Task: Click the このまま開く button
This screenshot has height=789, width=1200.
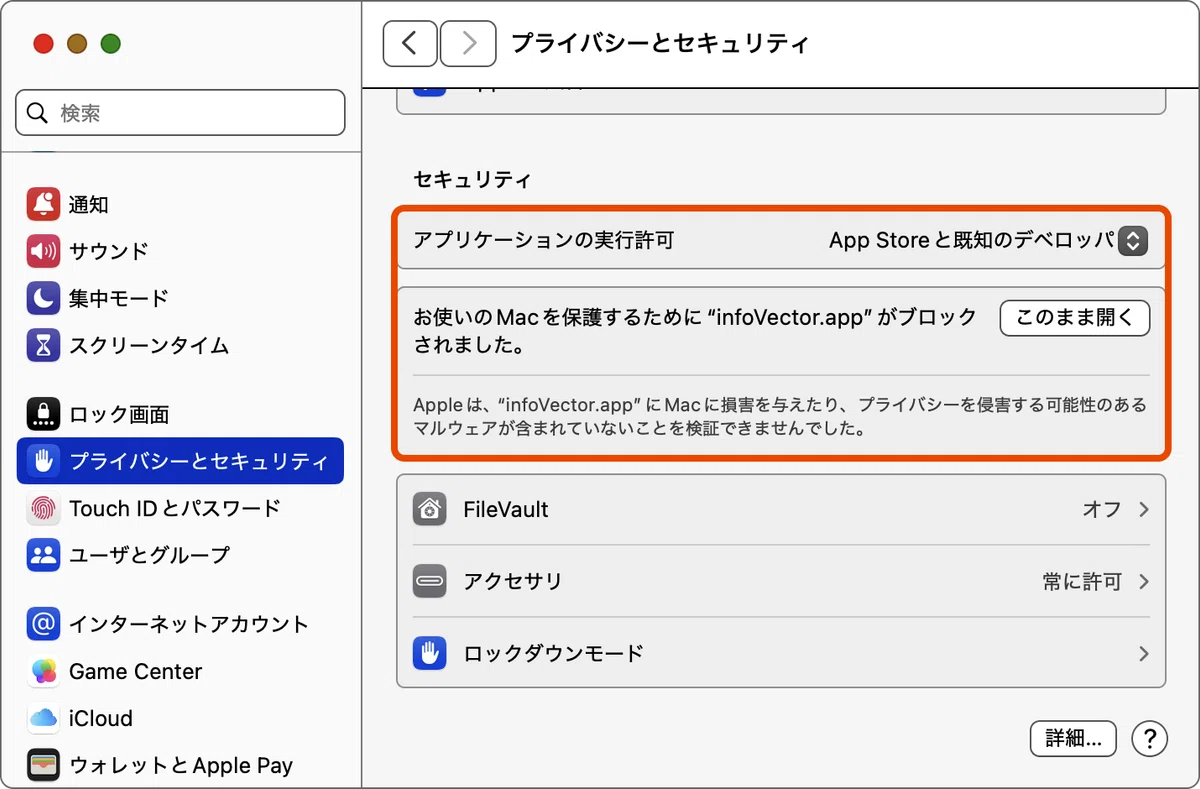Action: (1075, 318)
